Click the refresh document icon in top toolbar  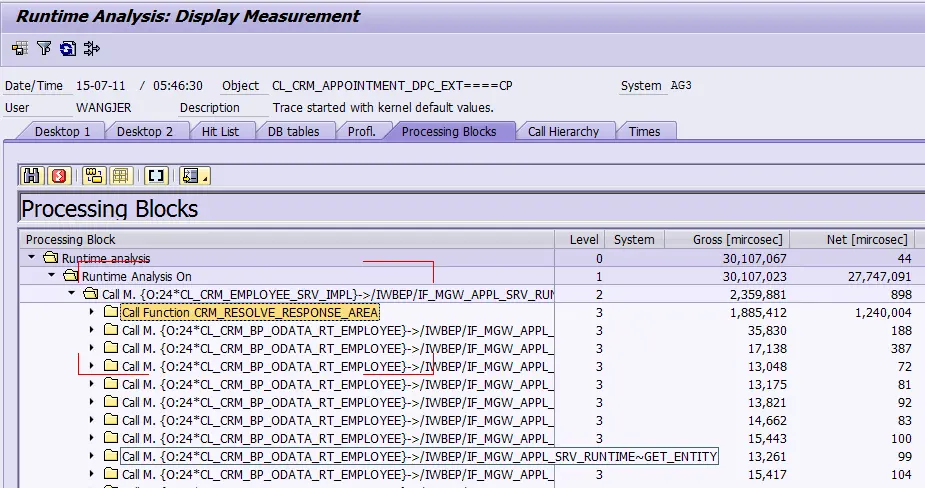pos(68,48)
